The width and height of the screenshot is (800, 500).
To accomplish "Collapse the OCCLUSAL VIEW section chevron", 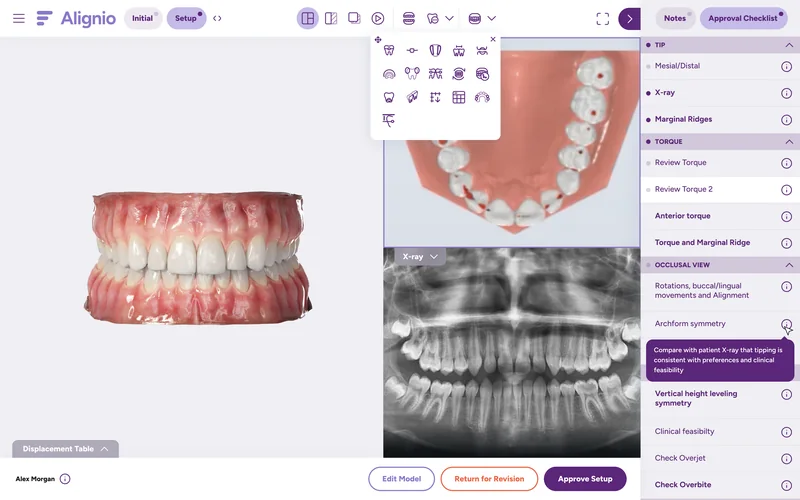I will coord(789,265).
